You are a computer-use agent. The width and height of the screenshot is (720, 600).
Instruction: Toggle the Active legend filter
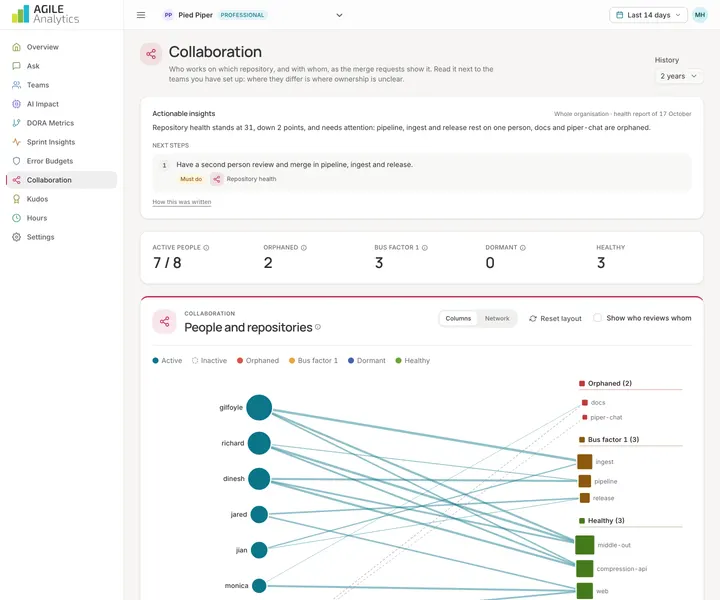click(167, 361)
